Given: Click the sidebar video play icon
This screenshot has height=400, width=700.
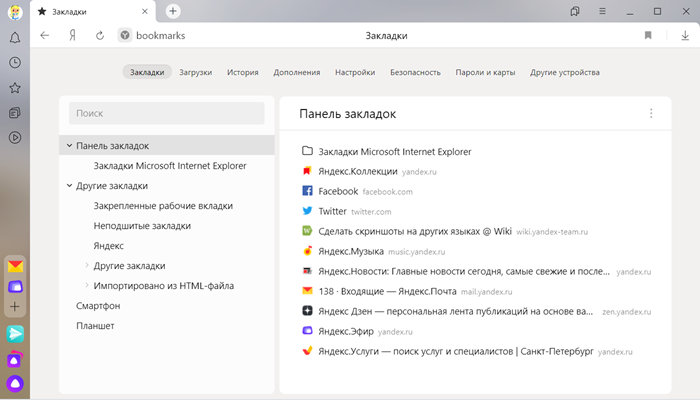Looking at the screenshot, I should pos(15,138).
